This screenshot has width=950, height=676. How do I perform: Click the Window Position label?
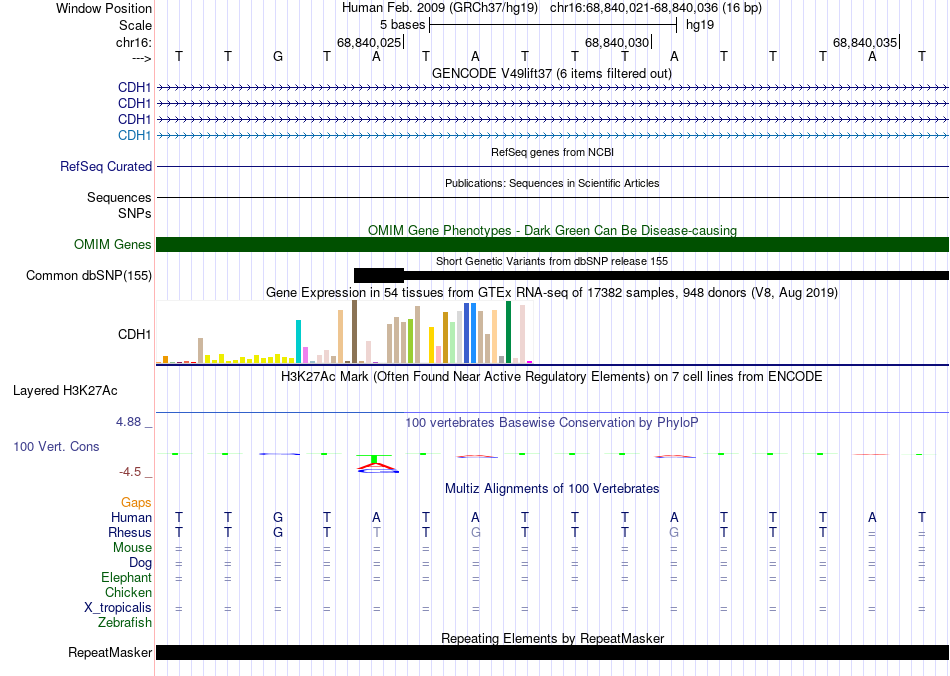click(104, 8)
